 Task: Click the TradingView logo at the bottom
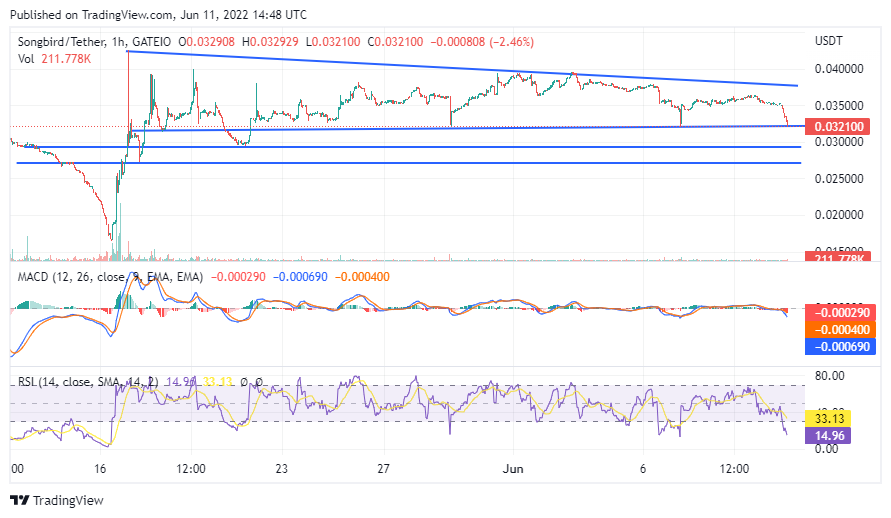pyautogui.click(x=57, y=500)
